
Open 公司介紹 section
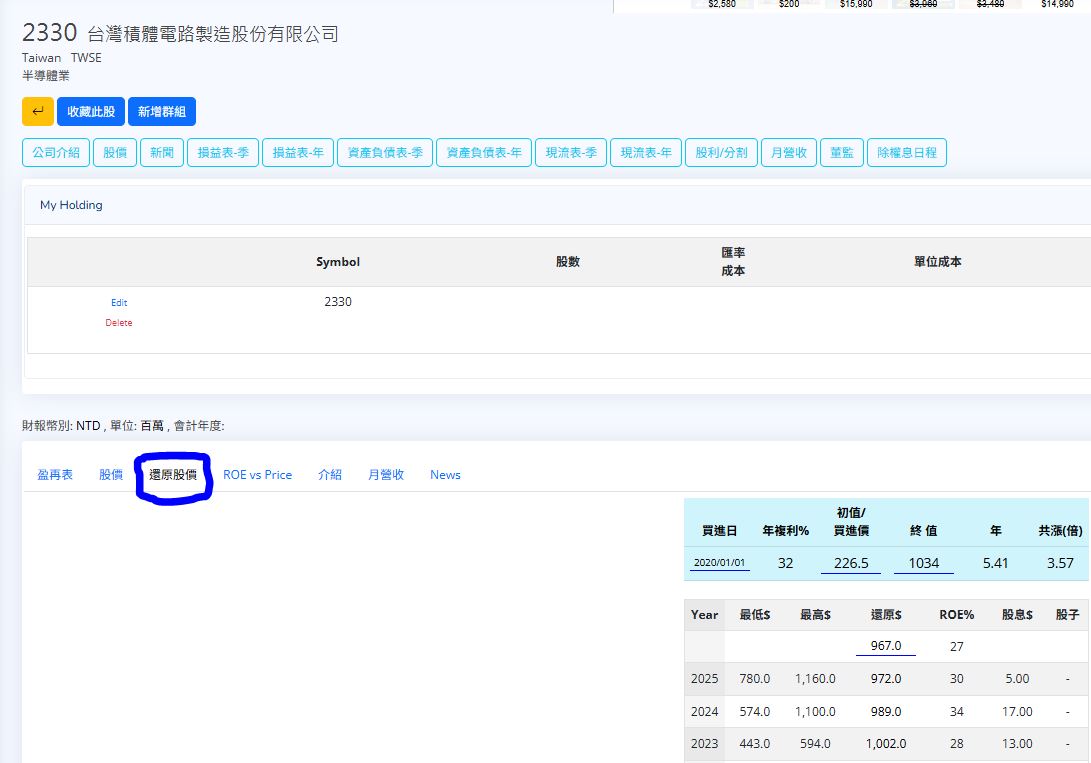(x=56, y=152)
